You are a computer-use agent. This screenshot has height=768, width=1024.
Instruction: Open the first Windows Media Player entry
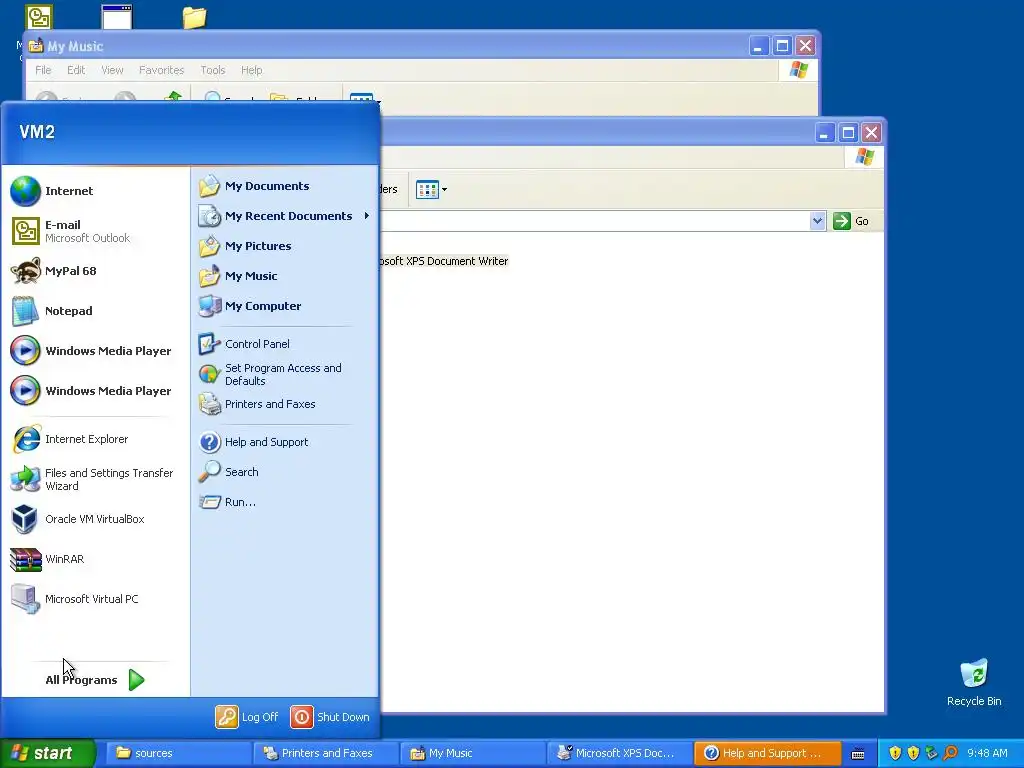95,351
